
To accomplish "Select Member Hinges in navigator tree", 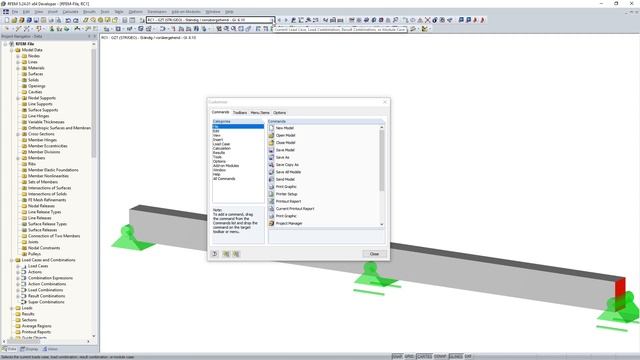I will (x=42, y=140).
